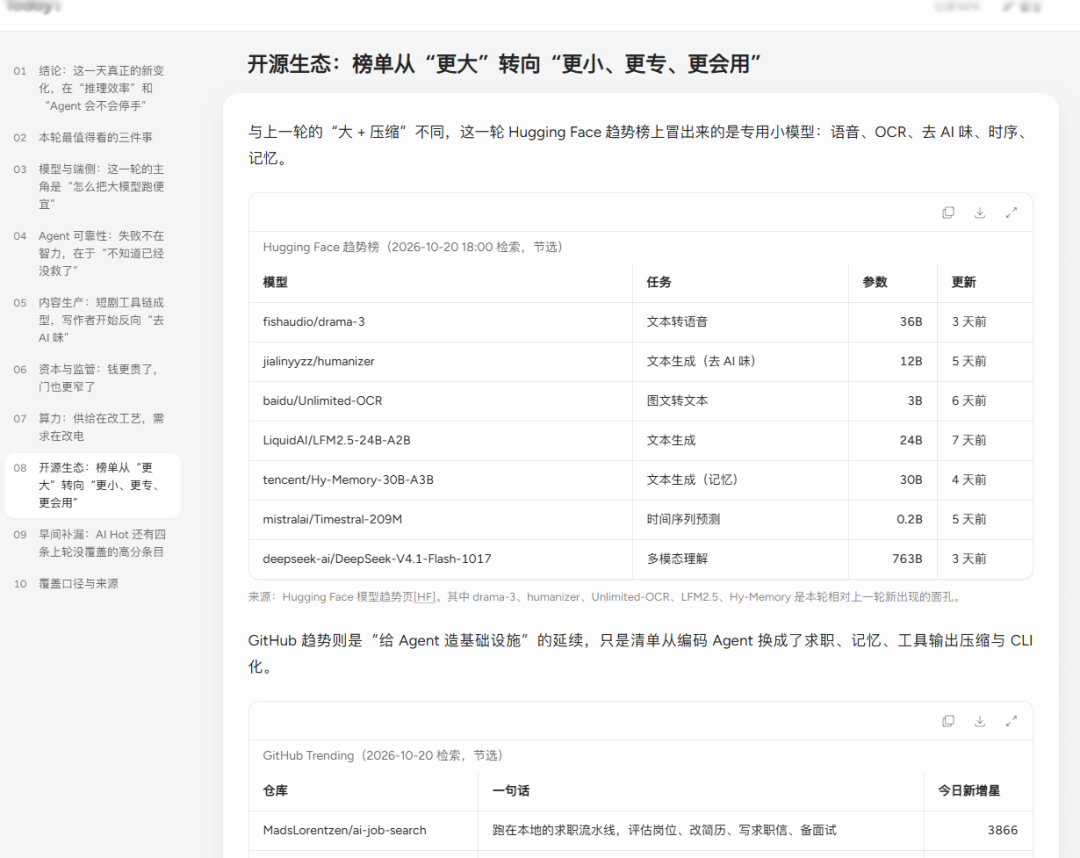Open outline item 02 本轮最值得看的三件事
This screenshot has width=1080, height=858.
(93, 137)
